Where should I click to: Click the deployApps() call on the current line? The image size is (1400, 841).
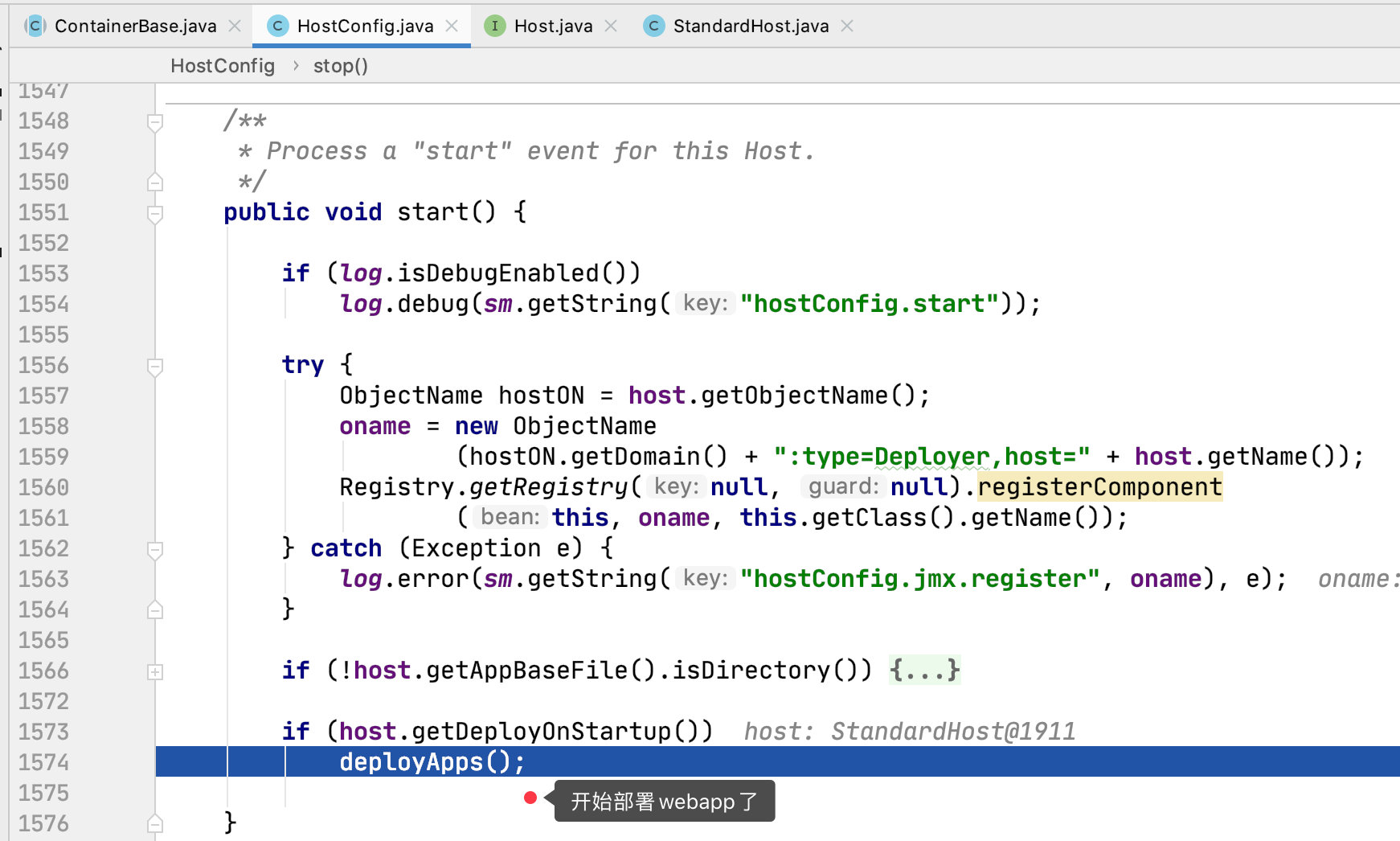pos(432,761)
